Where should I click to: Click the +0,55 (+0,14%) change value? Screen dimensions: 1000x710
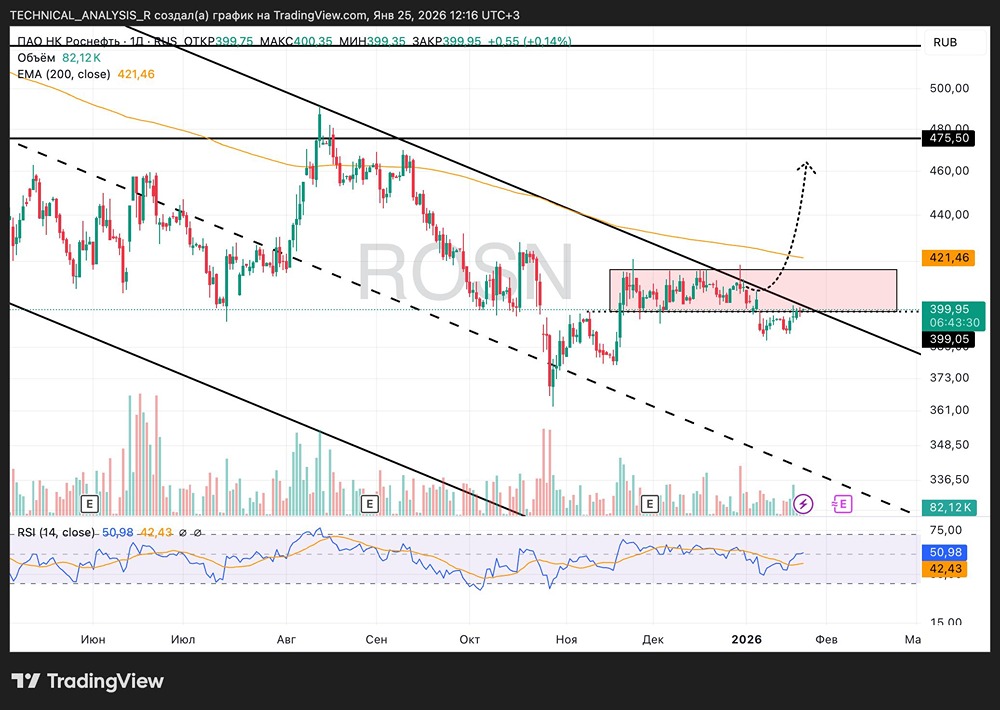click(x=529, y=41)
